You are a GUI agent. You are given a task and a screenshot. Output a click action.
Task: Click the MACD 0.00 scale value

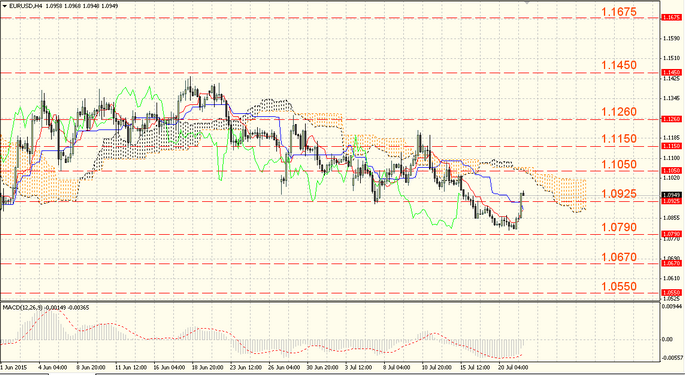click(667, 339)
